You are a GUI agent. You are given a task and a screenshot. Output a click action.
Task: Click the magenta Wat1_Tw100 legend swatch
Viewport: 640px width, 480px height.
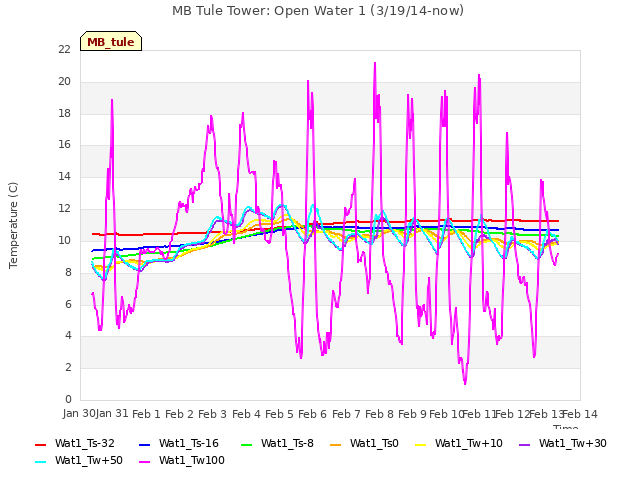(x=145, y=462)
